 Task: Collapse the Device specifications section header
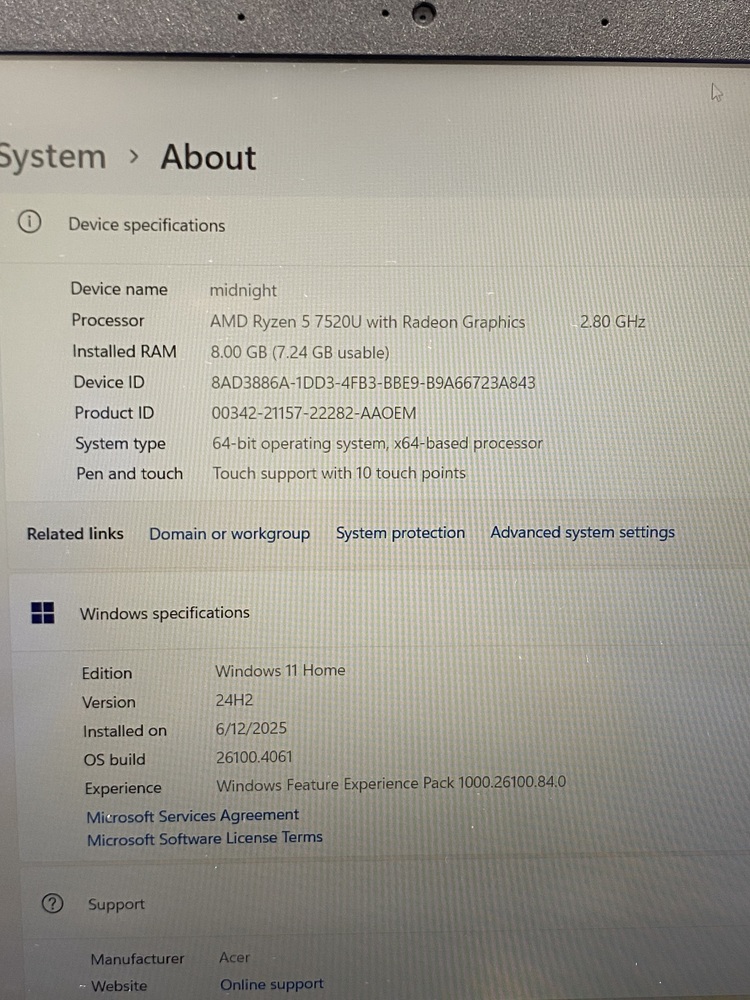146,225
